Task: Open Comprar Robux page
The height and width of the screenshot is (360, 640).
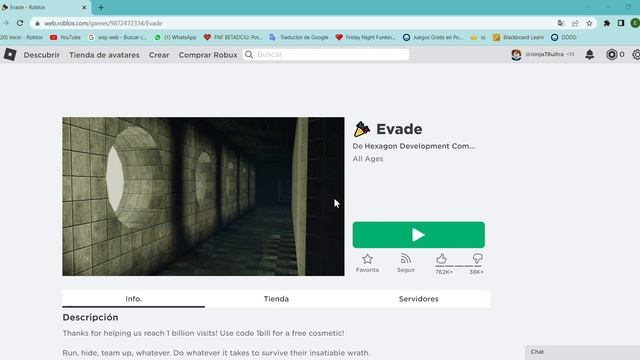Action: [x=208, y=55]
